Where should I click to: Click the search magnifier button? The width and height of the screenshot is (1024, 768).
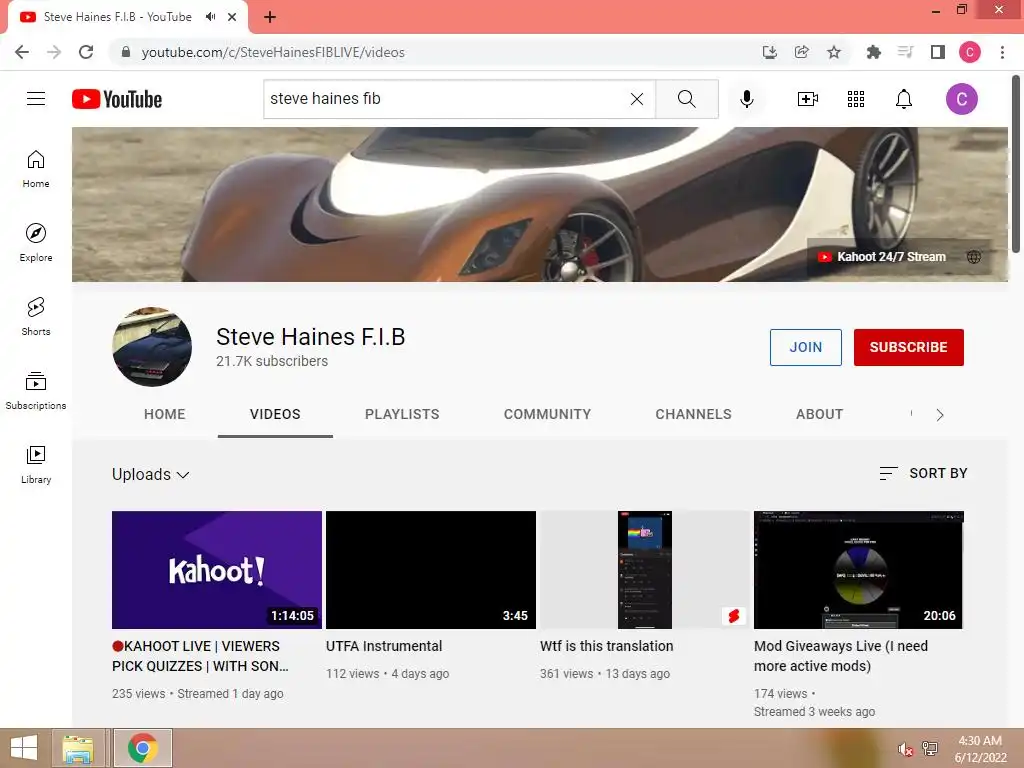(686, 99)
